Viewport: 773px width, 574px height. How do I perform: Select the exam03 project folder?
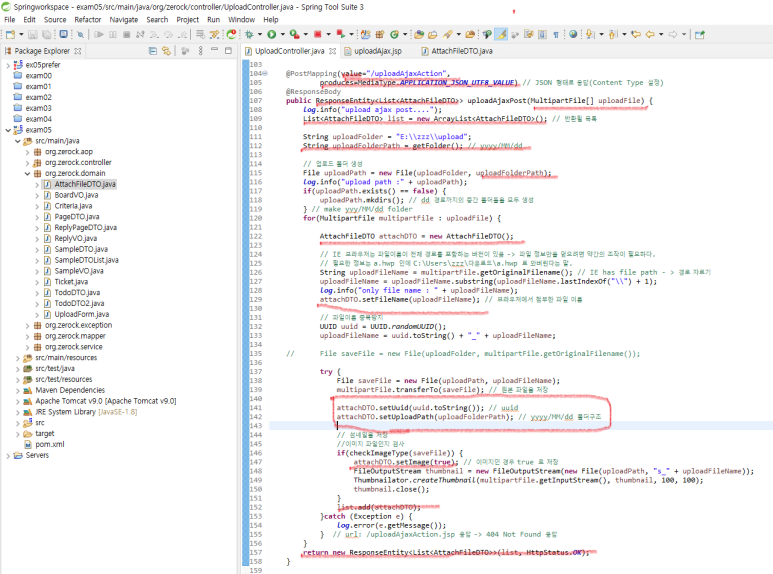[38, 108]
